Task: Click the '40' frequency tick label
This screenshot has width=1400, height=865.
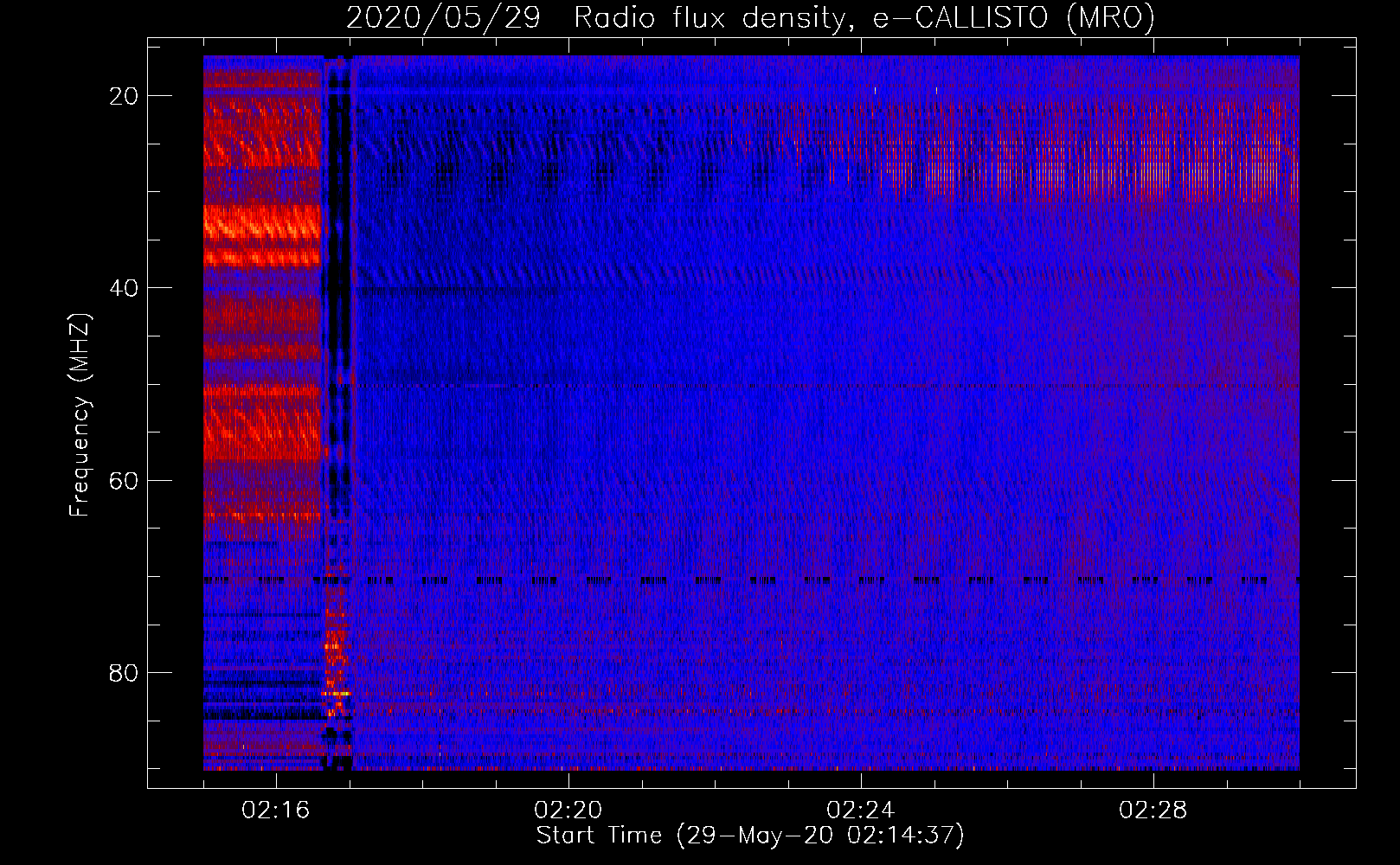Action: point(124,288)
